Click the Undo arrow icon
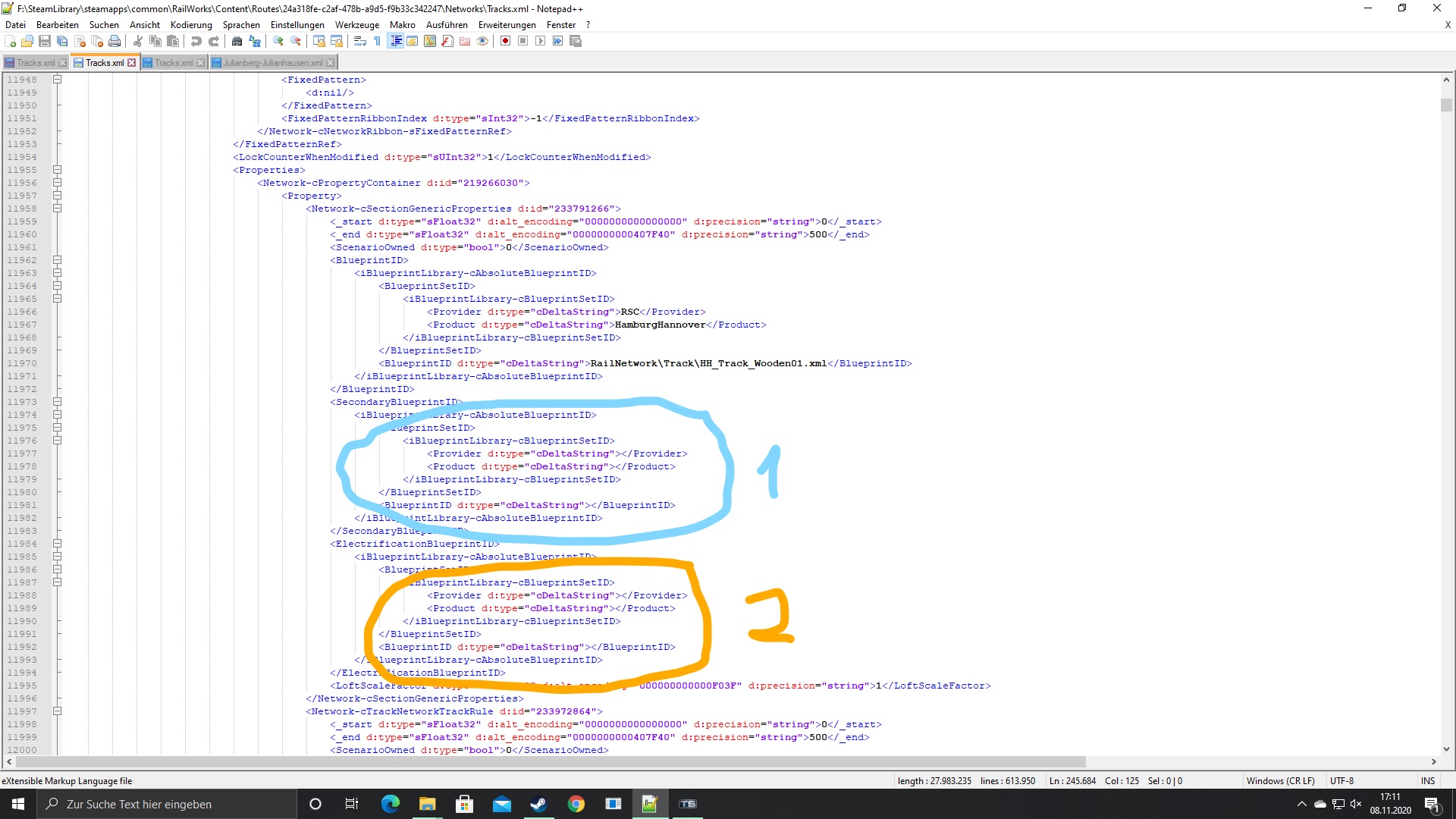Screen dimensions: 1456x819 pos(196,41)
